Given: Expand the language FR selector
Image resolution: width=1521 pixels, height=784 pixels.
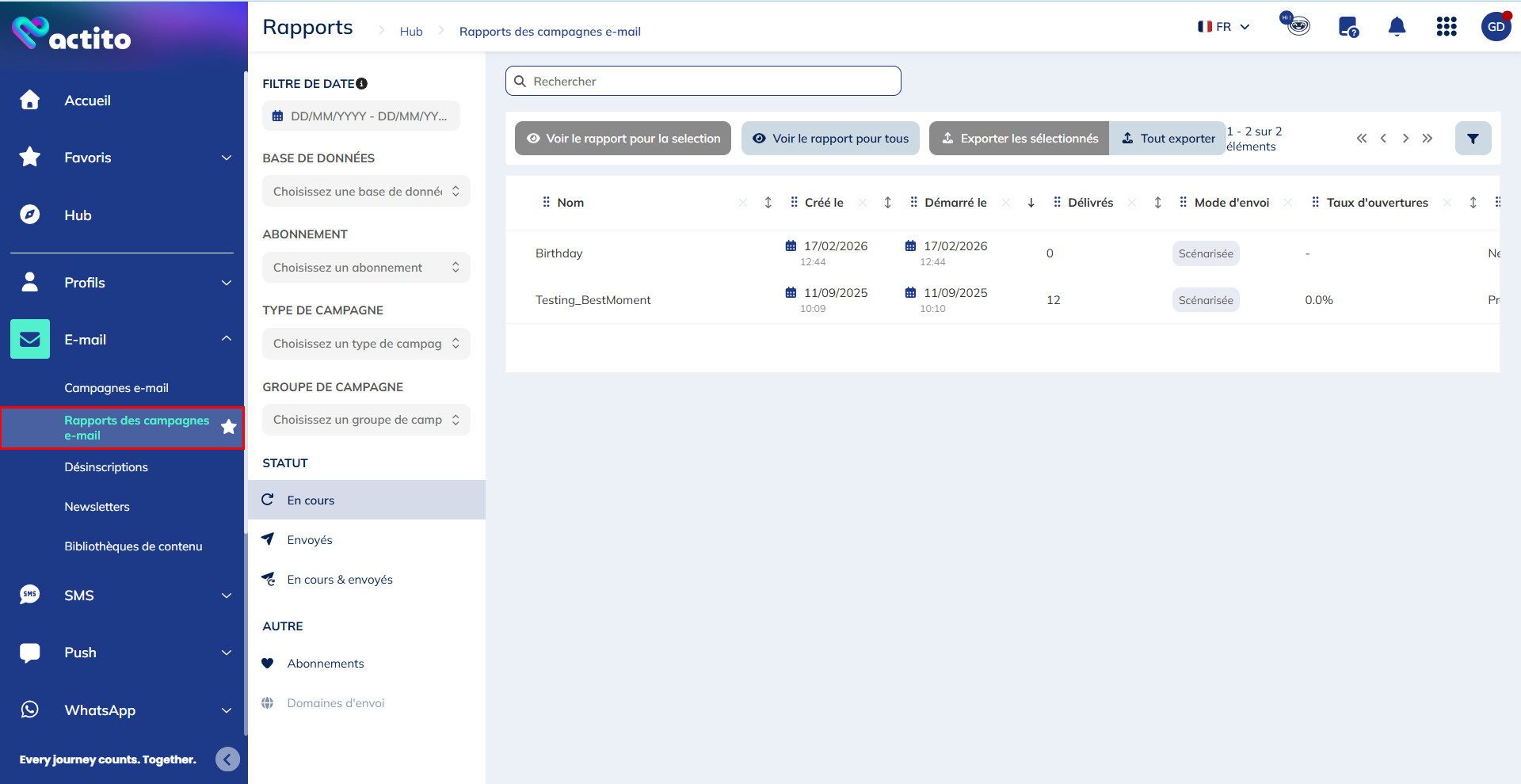Looking at the screenshot, I should (1223, 27).
